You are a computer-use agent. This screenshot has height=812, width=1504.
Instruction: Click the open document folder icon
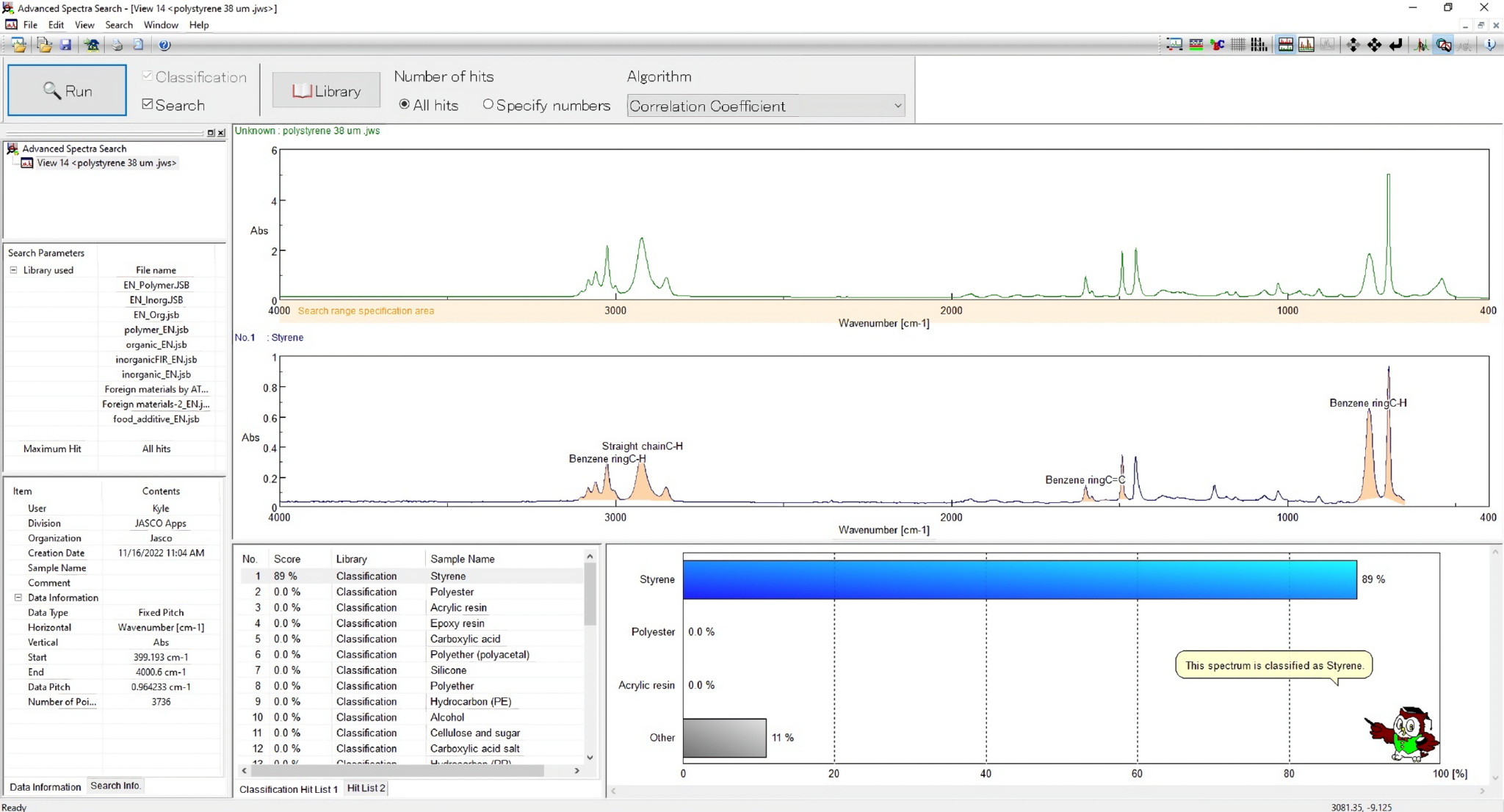pyautogui.click(x=44, y=45)
